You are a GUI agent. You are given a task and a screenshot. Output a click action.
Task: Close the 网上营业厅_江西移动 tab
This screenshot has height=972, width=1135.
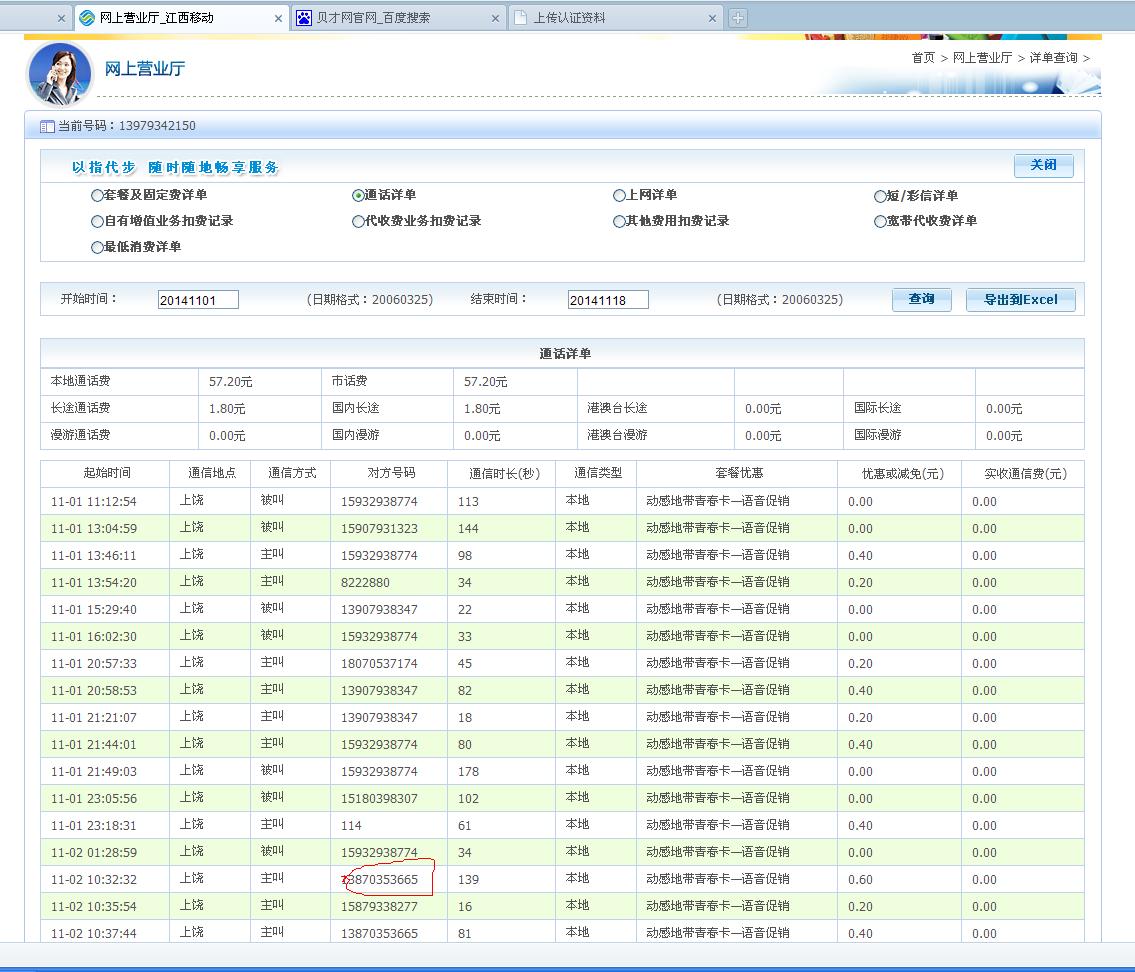coord(278,19)
